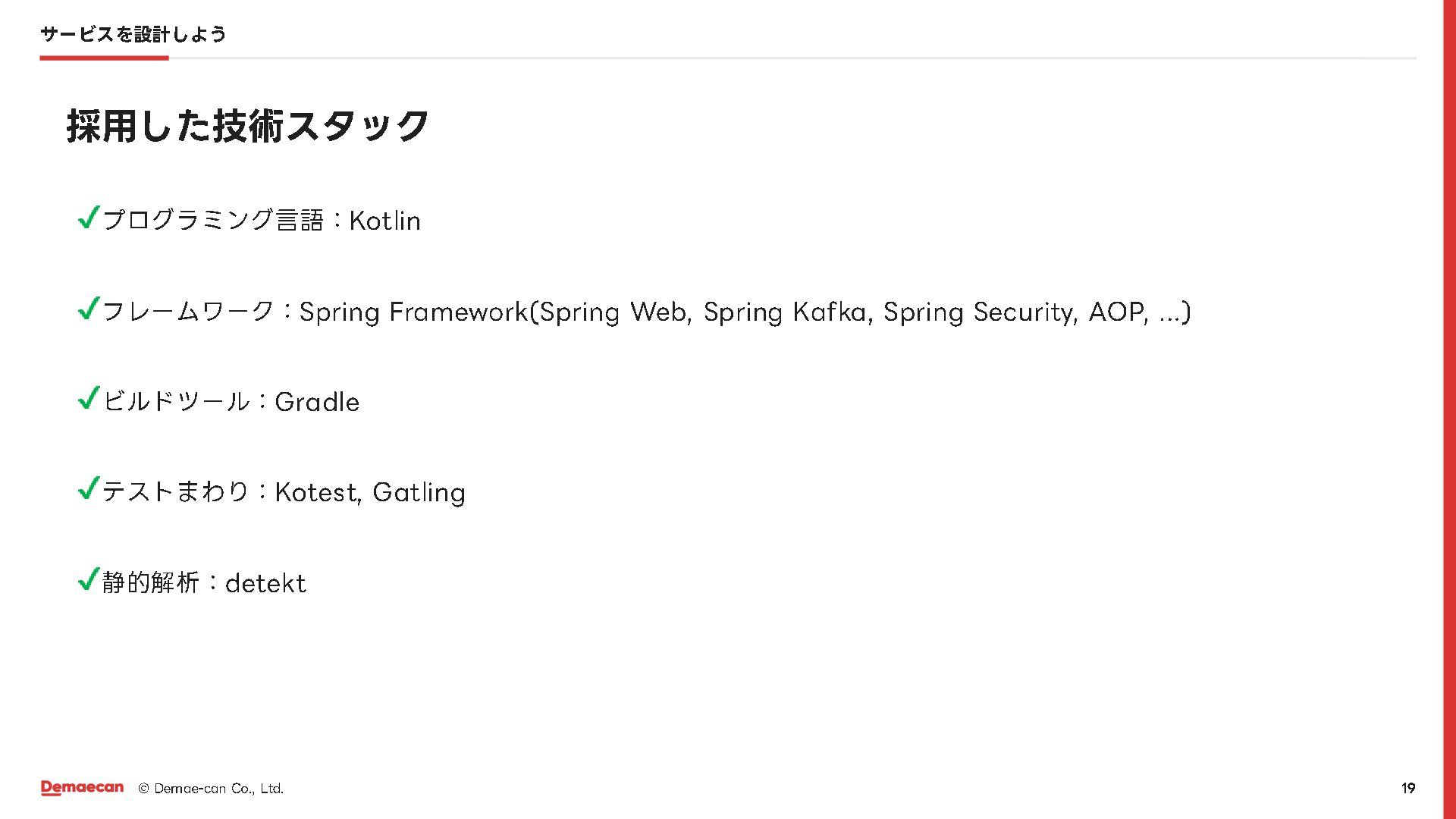
Task: Select the Gradle build tool text
Action: [x=317, y=402]
